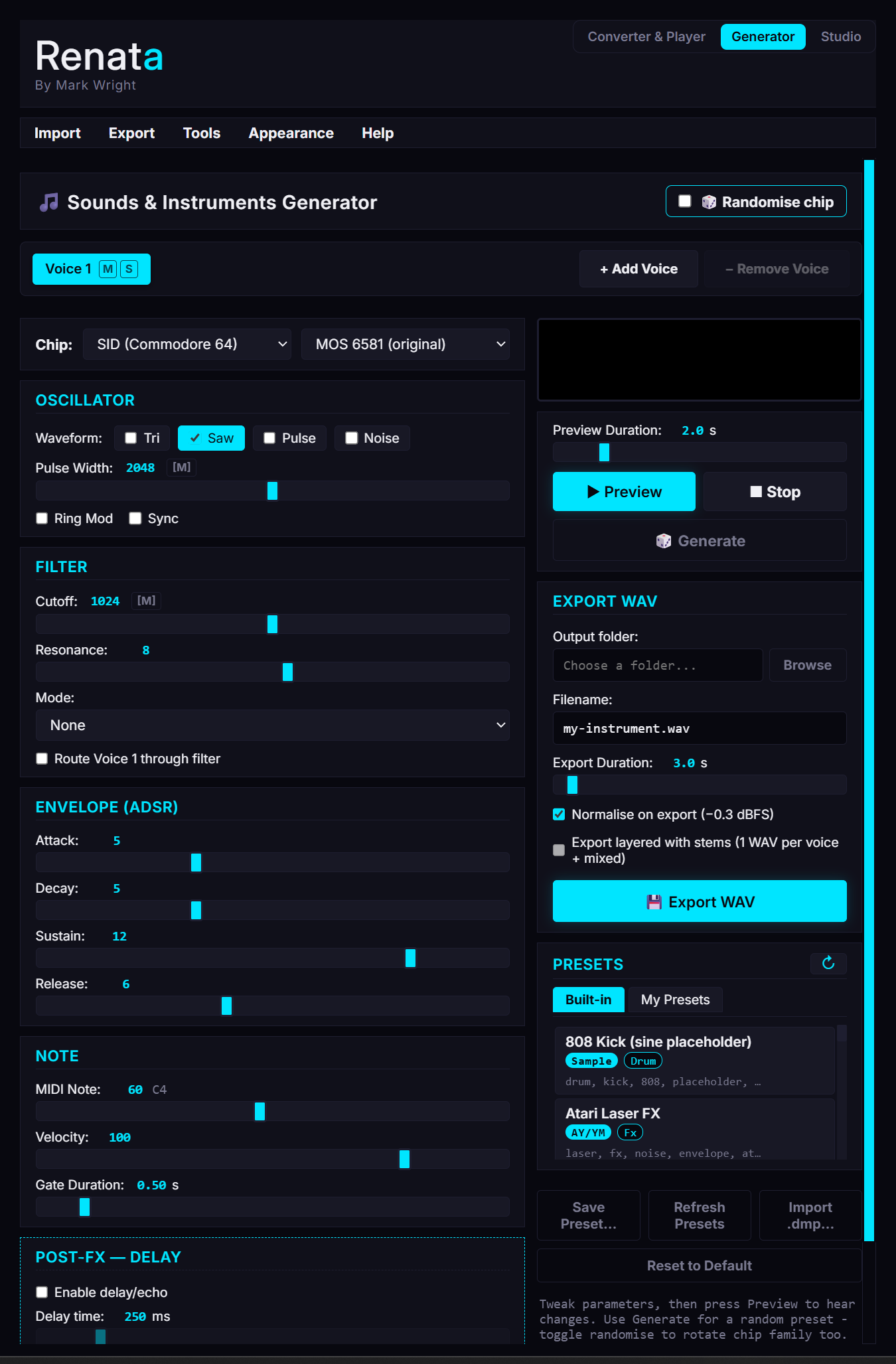The image size is (896, 1364).
Task: Uncheck Normalise on export
Action: coord(559,814)
